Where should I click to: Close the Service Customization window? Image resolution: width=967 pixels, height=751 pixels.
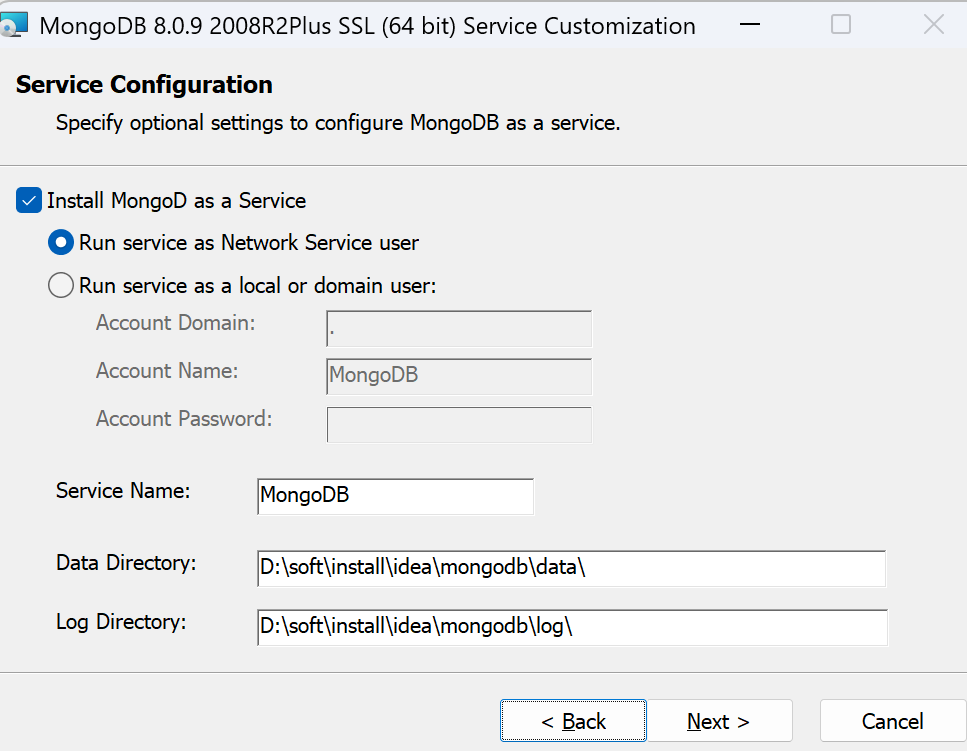[x=934, y=25]
